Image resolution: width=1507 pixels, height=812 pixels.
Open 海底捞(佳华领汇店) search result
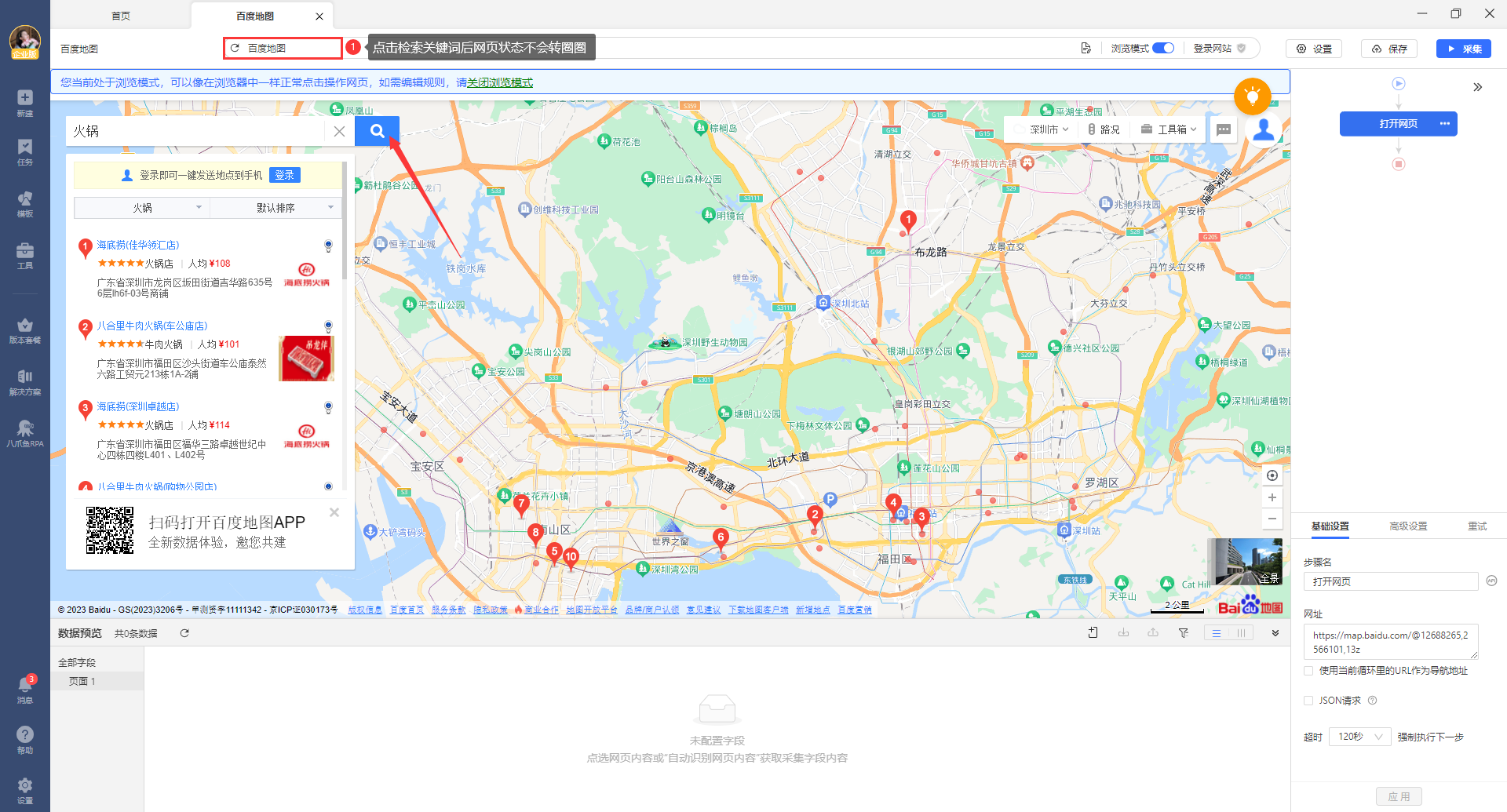coord(137,245)
